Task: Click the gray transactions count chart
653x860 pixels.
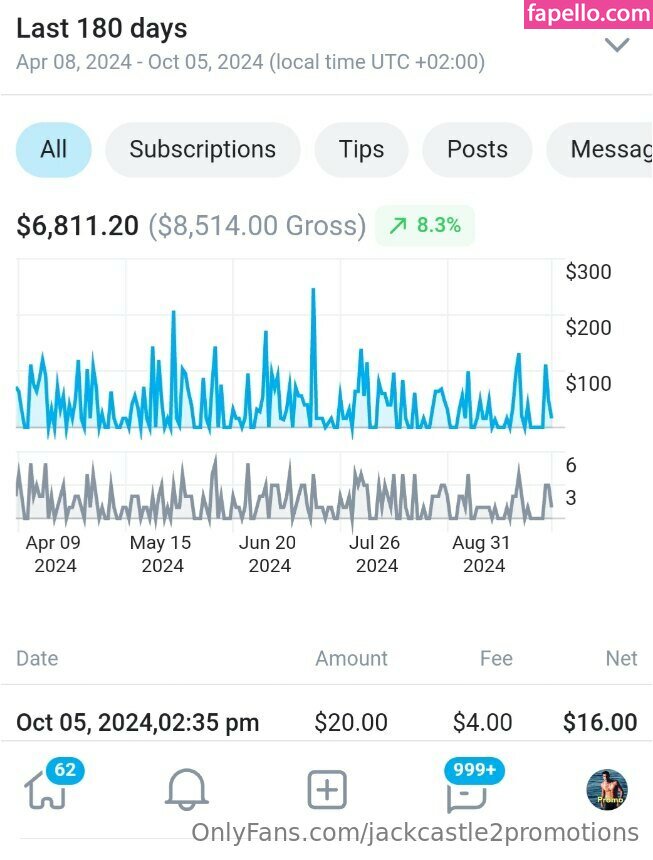Action: (285, 492)
